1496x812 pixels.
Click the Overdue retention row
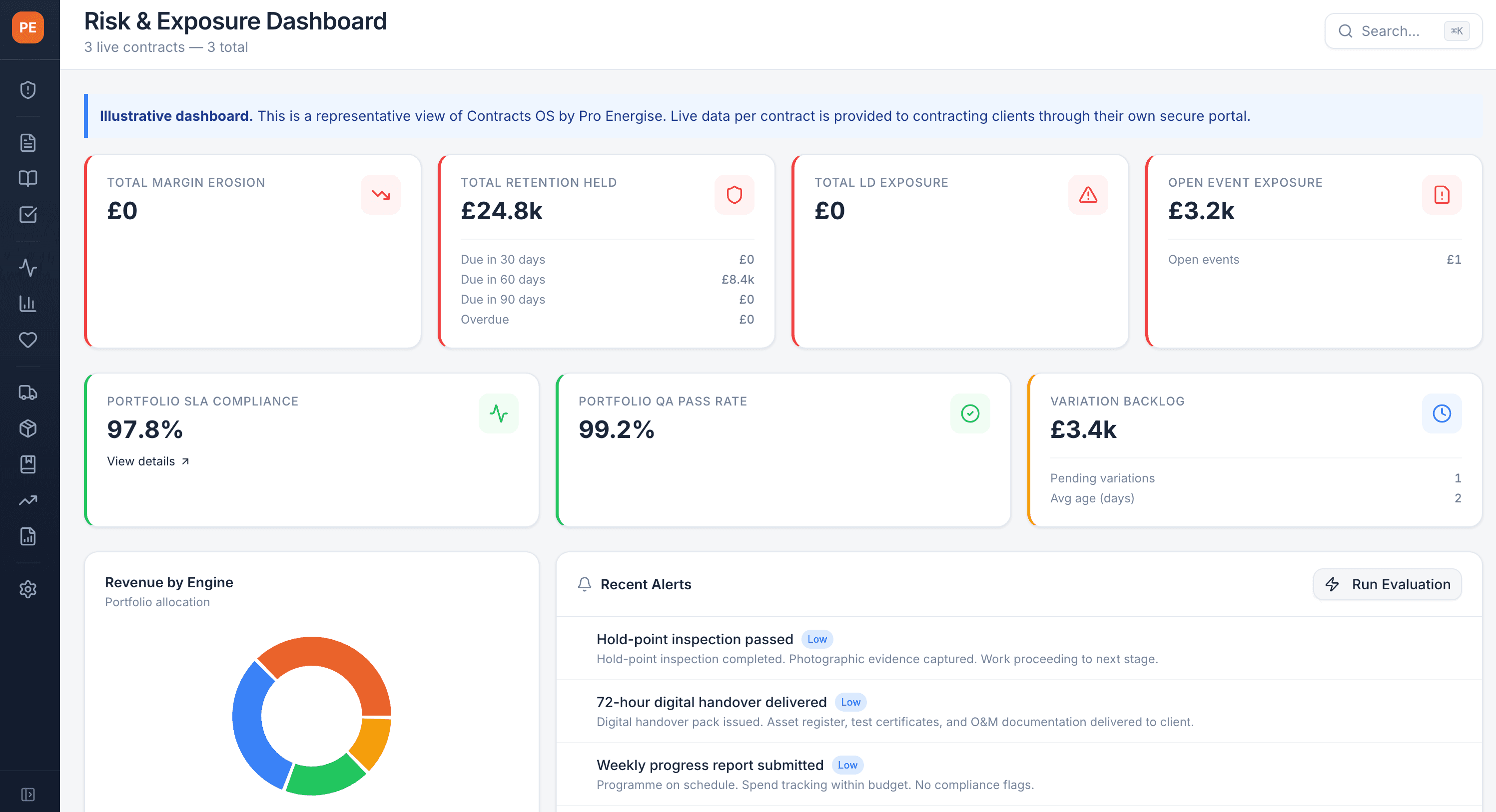pyautogui.click(x=607, y=319)
